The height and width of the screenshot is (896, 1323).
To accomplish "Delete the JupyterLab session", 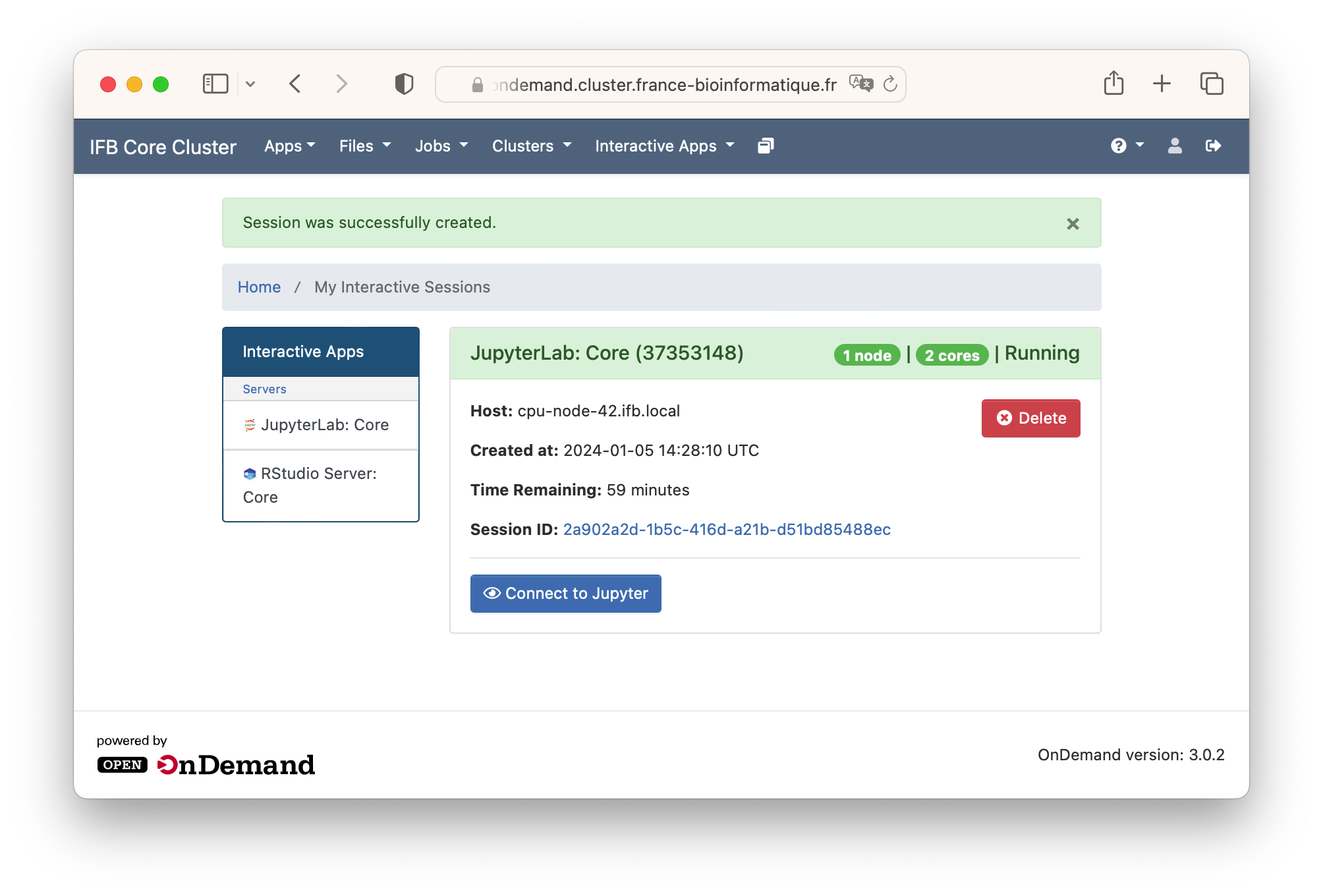I will pyautogui.click(x=1030, y=418).
